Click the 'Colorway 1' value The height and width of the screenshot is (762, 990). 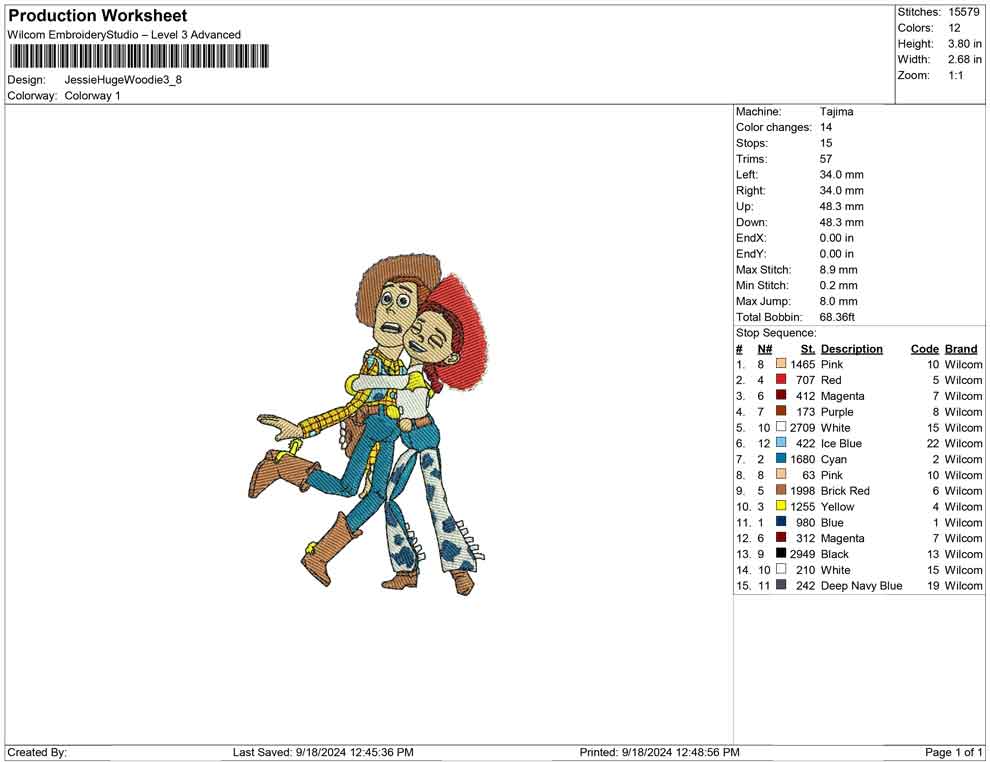click(92, 96)
